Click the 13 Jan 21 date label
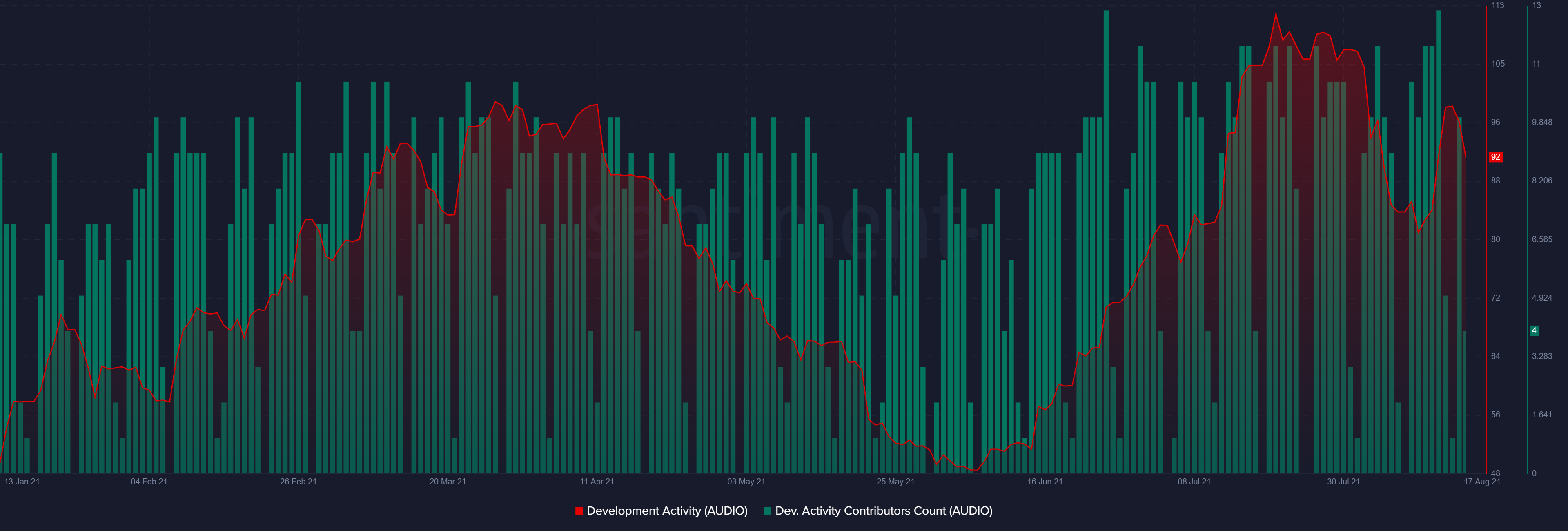The image size is (1568, 531). (22, 482)
